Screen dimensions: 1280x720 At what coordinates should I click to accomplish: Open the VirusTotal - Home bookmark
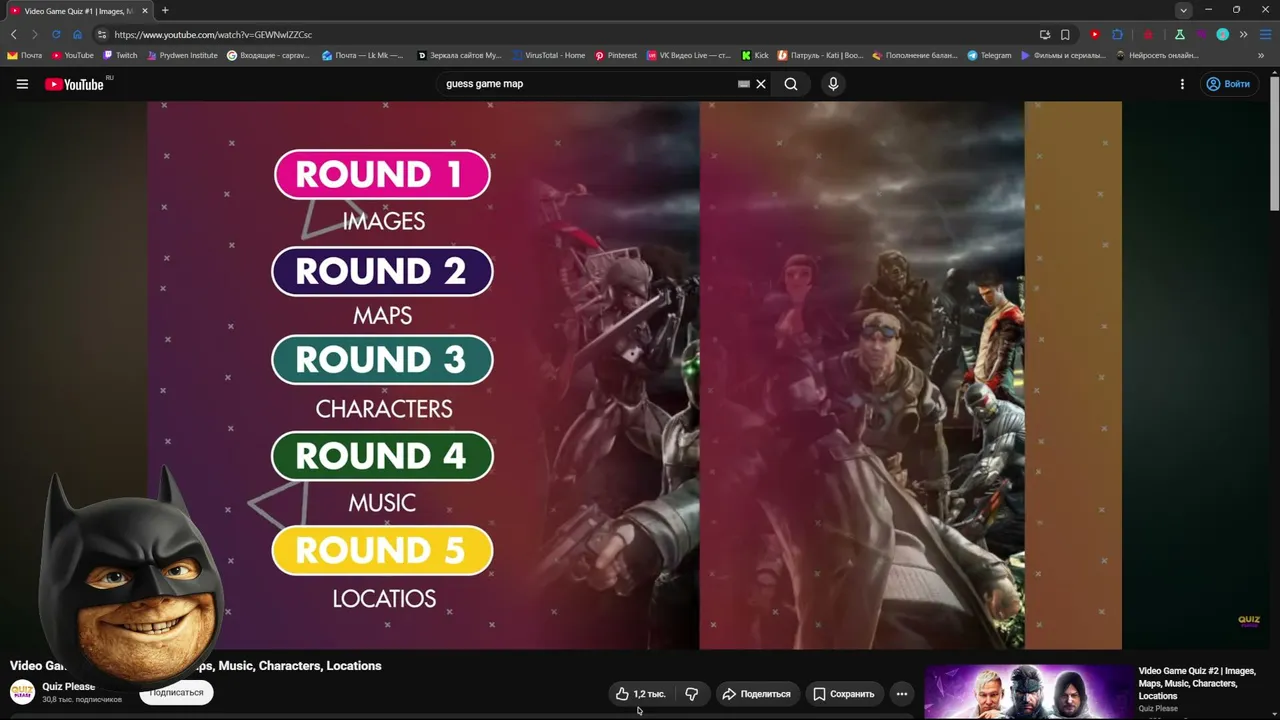coord(549,55)
